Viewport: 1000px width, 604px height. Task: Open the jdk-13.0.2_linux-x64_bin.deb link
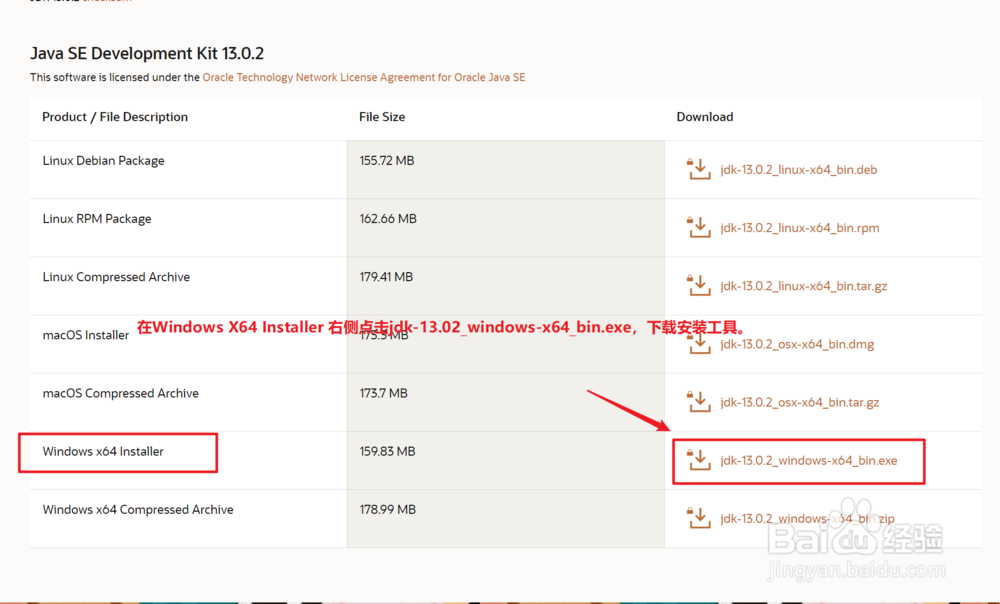[798, 170]
